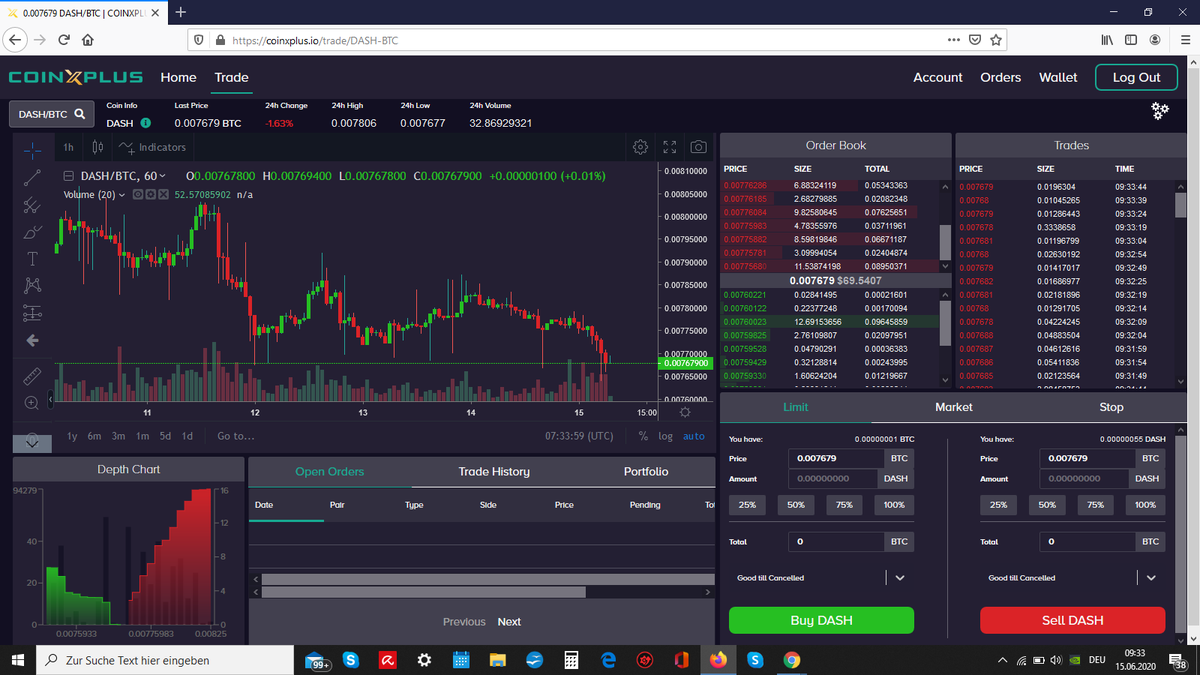Toggle log scale on chart
The image size is (1200, 675).
click(x=666, y=436)
